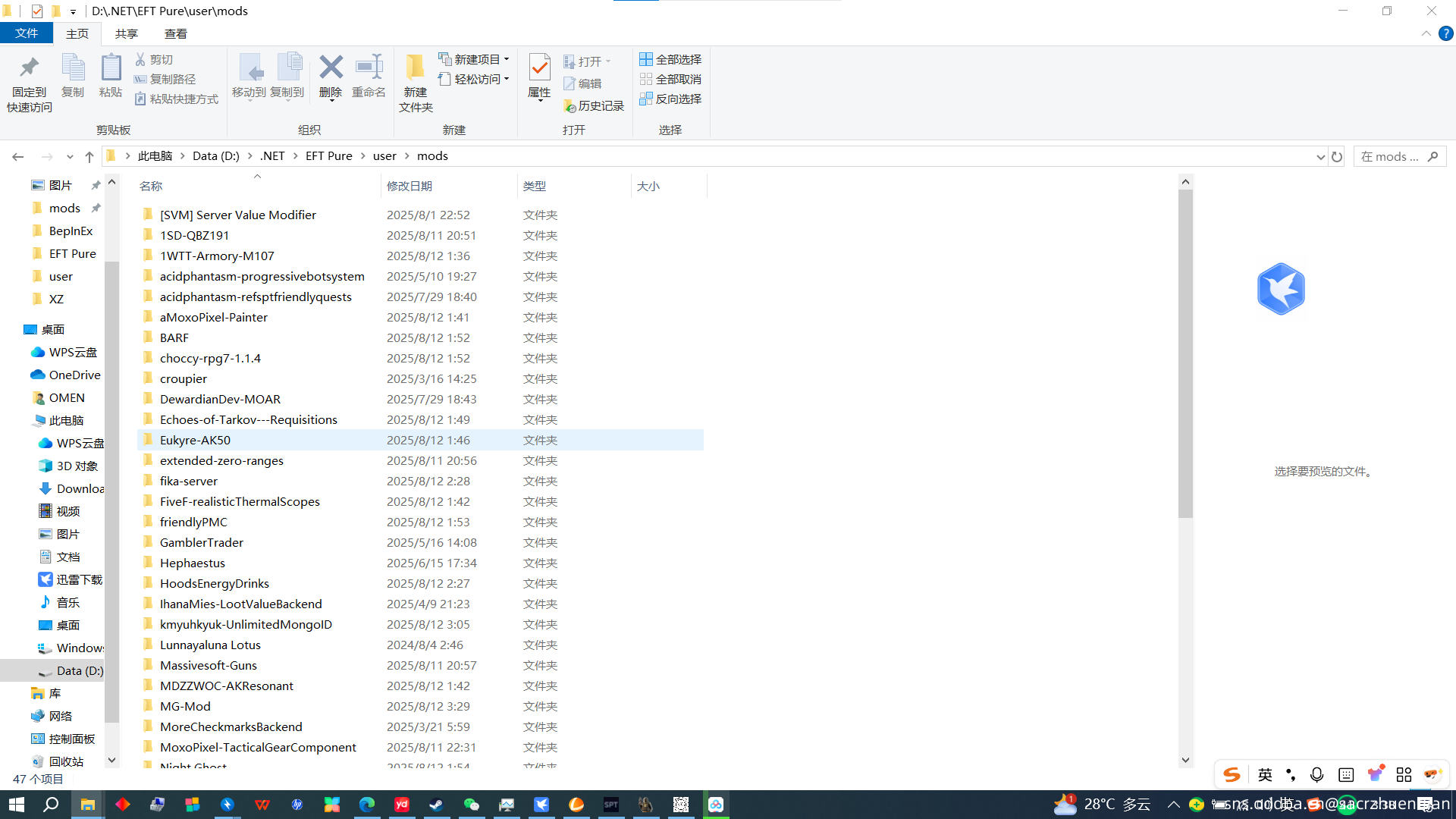
Task: Click Paste Shortcut (粘贴快捷方式)
Action: [x=177, y=99]
